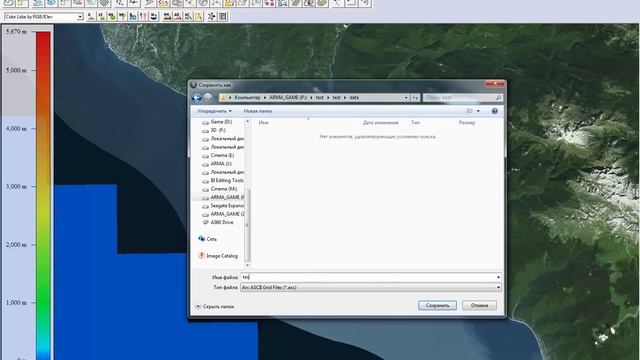Image resolution: width=640 pixels, height=360 pixels.
Task: Click the Отмена button
Action: 479,305
